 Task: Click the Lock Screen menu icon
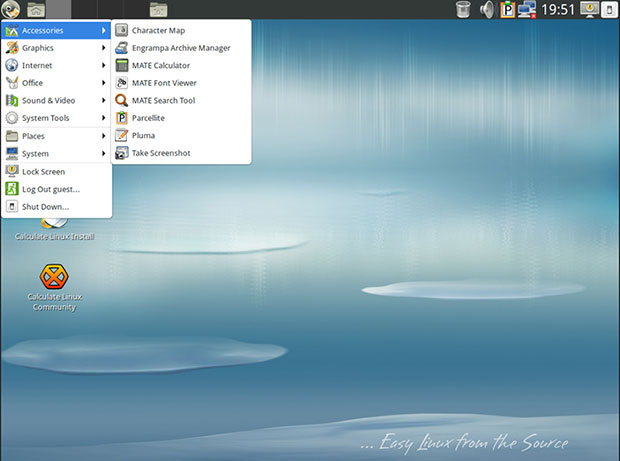[12, 171]
